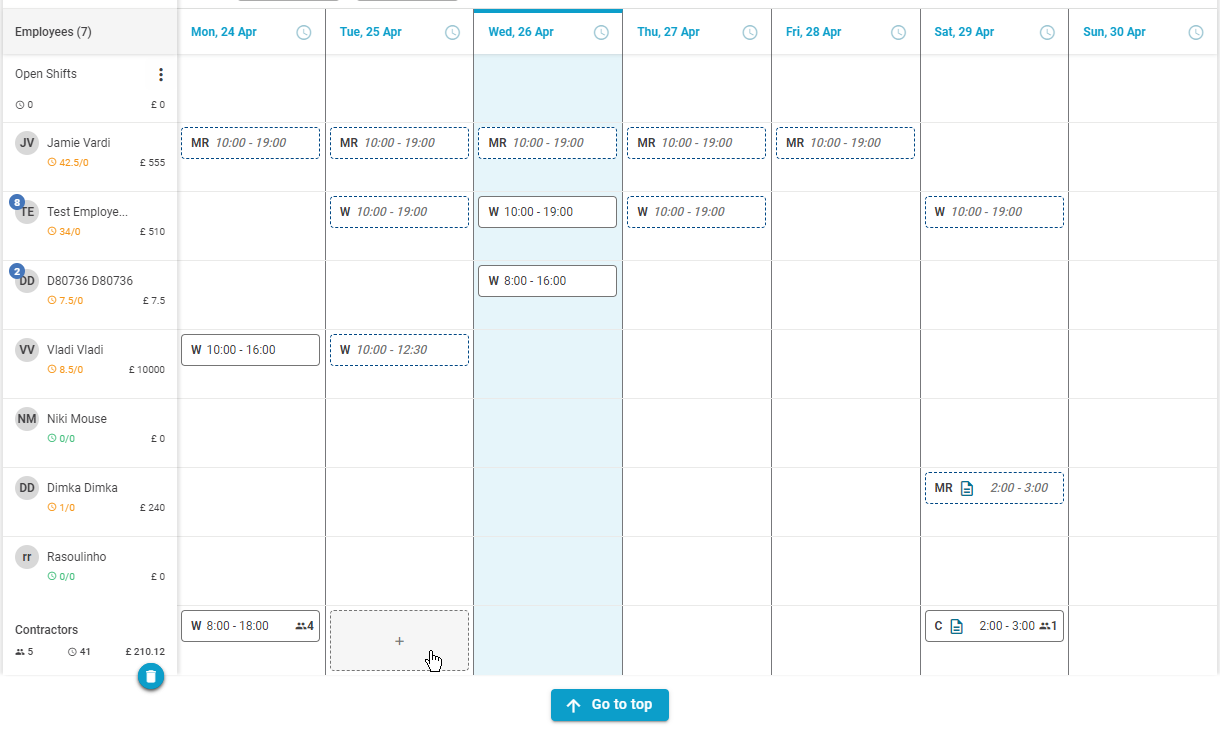Click the blue trash delete icon
1220x739 pixels.
[151, 677]
